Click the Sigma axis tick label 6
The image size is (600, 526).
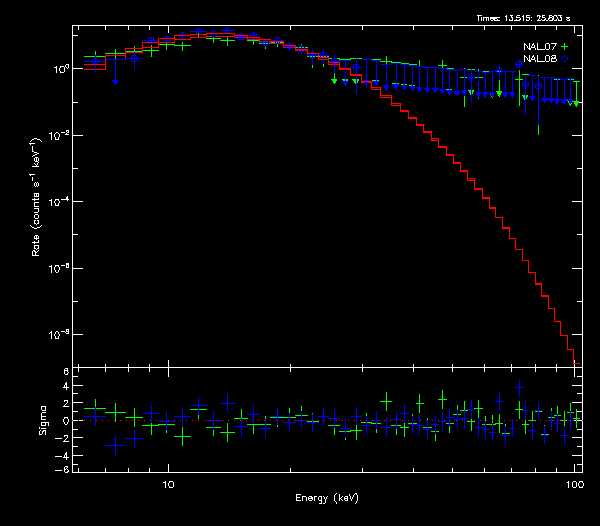66,372
